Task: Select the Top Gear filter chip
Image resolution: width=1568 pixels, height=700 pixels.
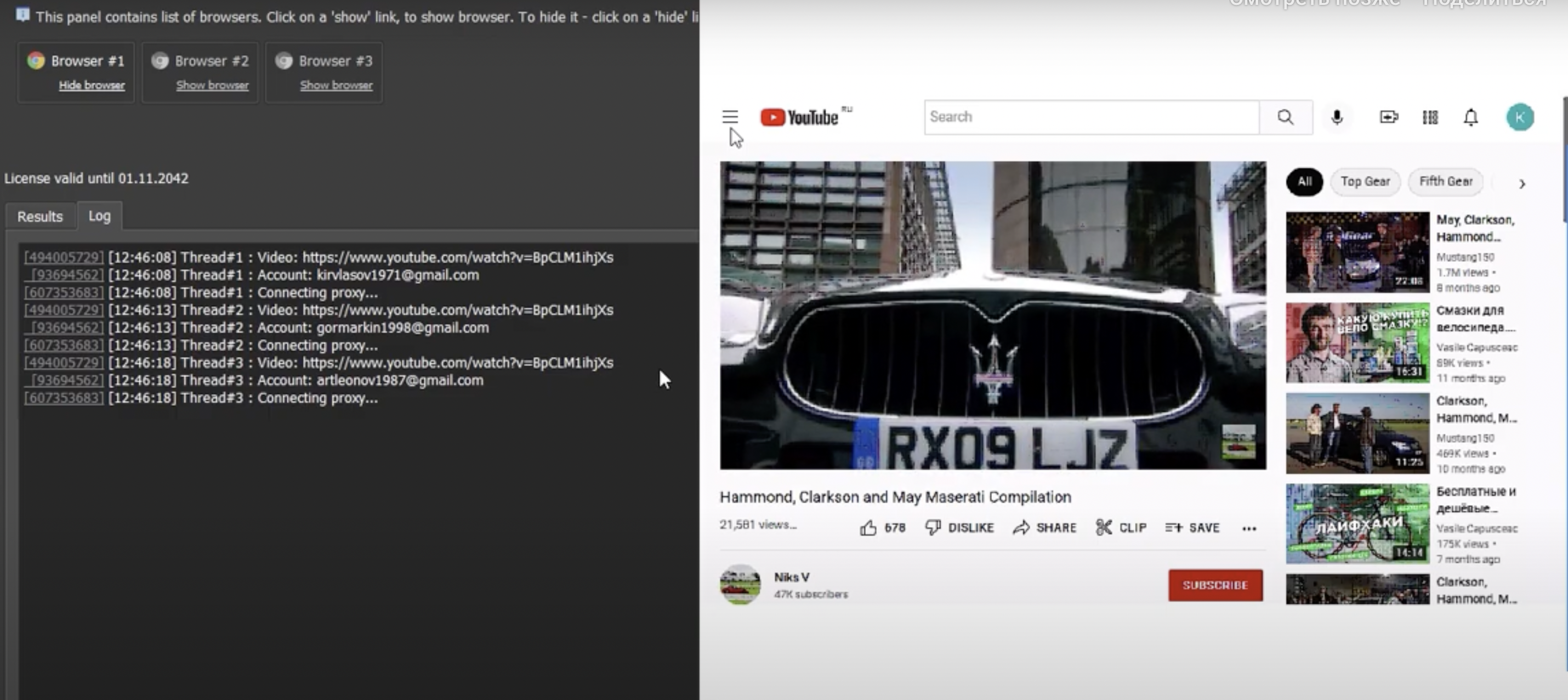Action: (1365, 182)
